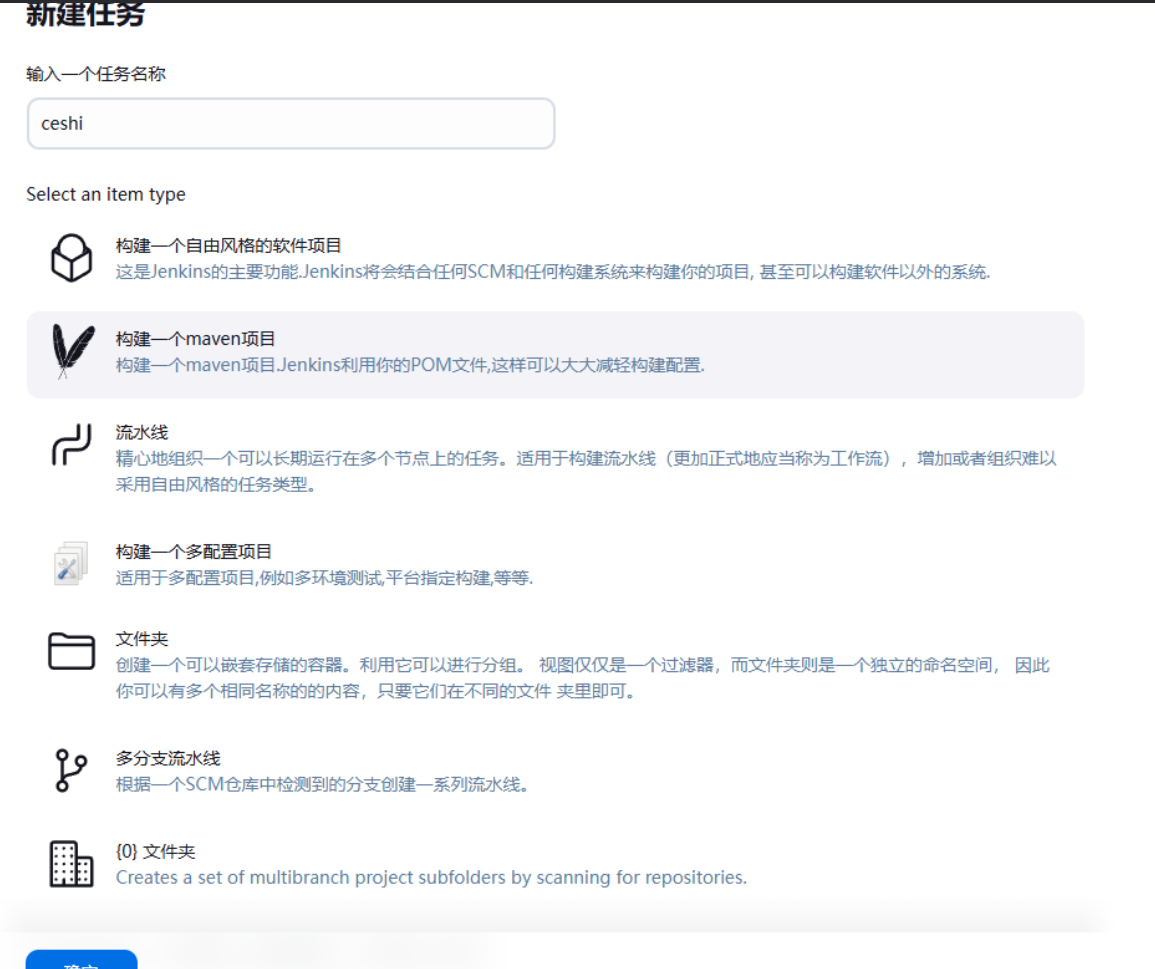
Task: Select the 流水线 item title
Action: (141, 433)
